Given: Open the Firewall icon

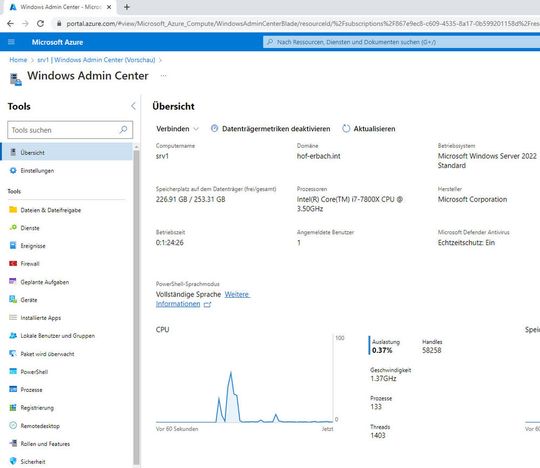Looking at the screenshot, I should click(x=13, y=263).
